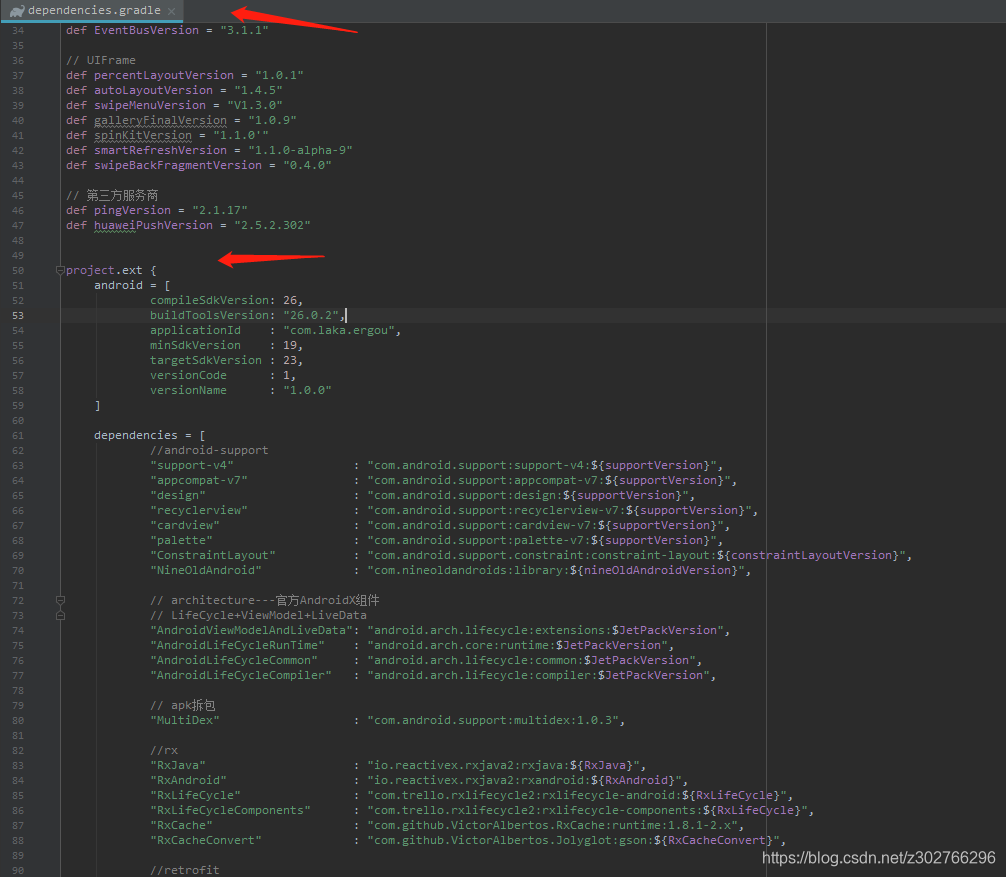Click the "appcompat-v7" dependency key
This screenshot has width=1006, height=877.
pos(199,481)
